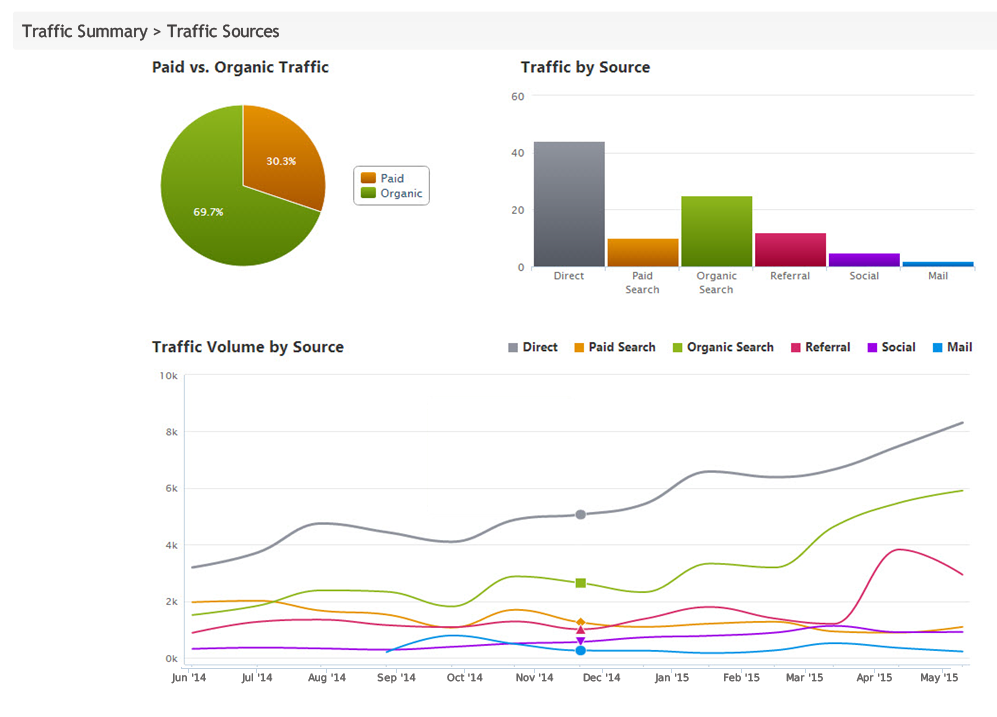This screenshot has height=717, width=997.
Task: Click the Paid legend swatch in pie chart
Action: pos(368,178)
